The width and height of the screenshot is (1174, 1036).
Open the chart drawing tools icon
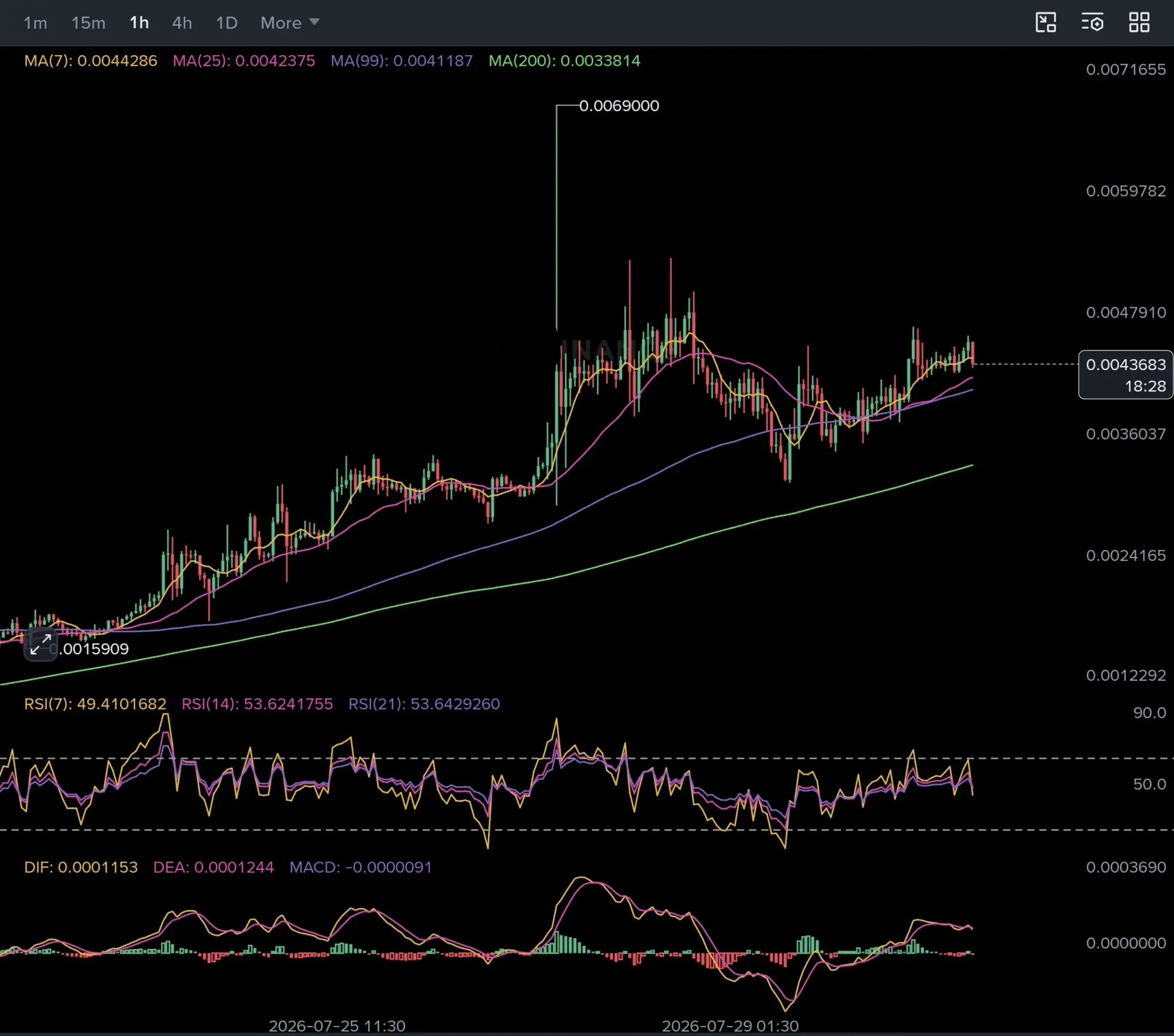coord(1046,22)
